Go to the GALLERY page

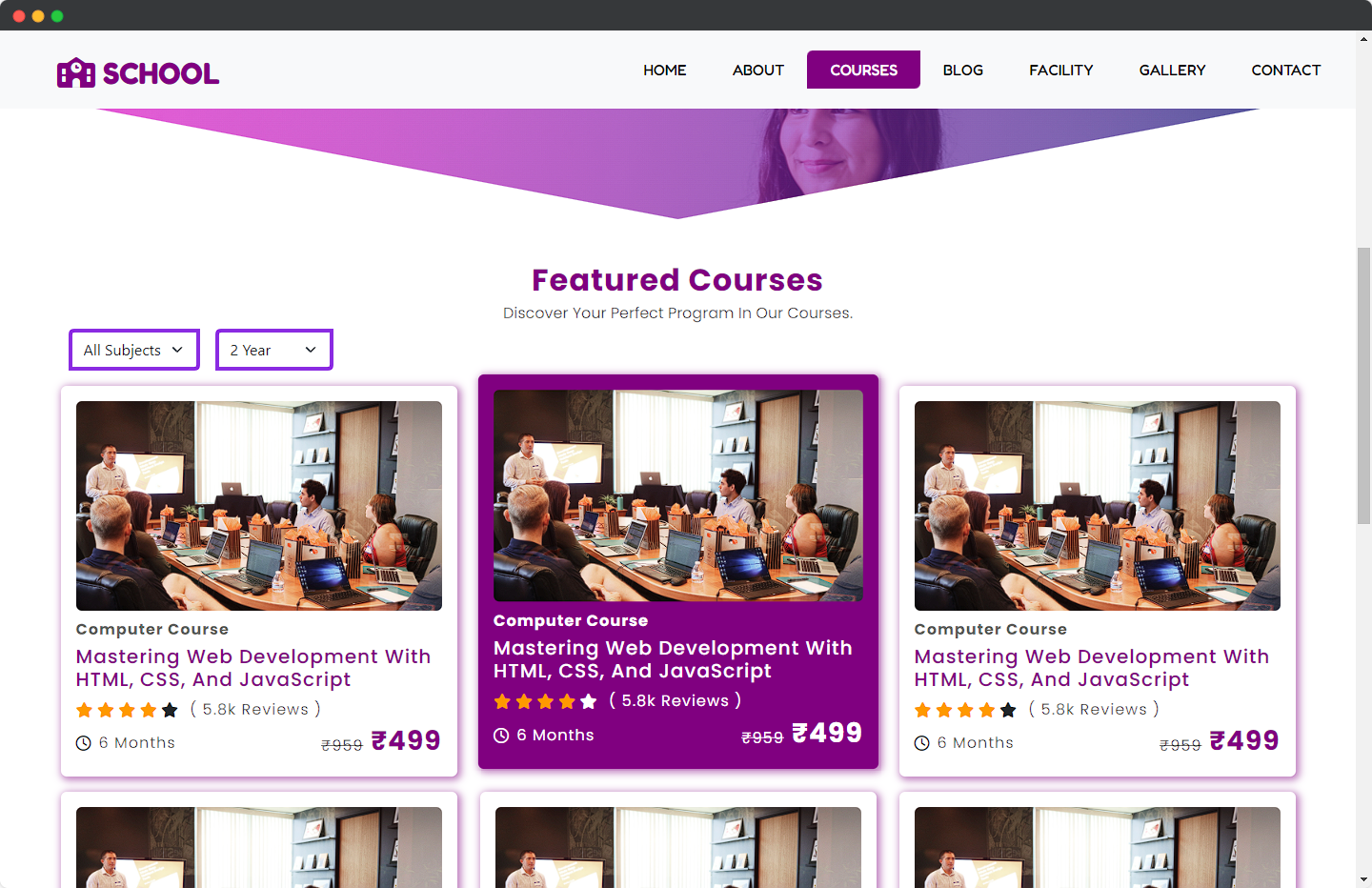[1172, 70]
